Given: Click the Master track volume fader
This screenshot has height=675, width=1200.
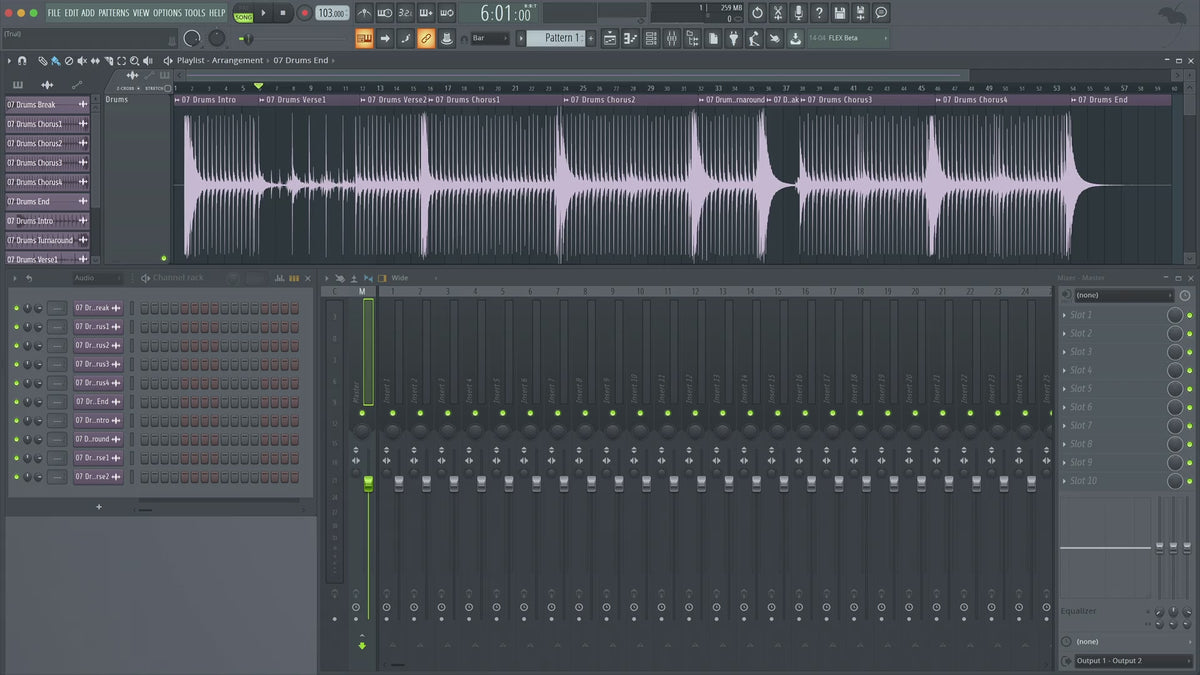Looking at the screenshot, I should click(368, 484).
